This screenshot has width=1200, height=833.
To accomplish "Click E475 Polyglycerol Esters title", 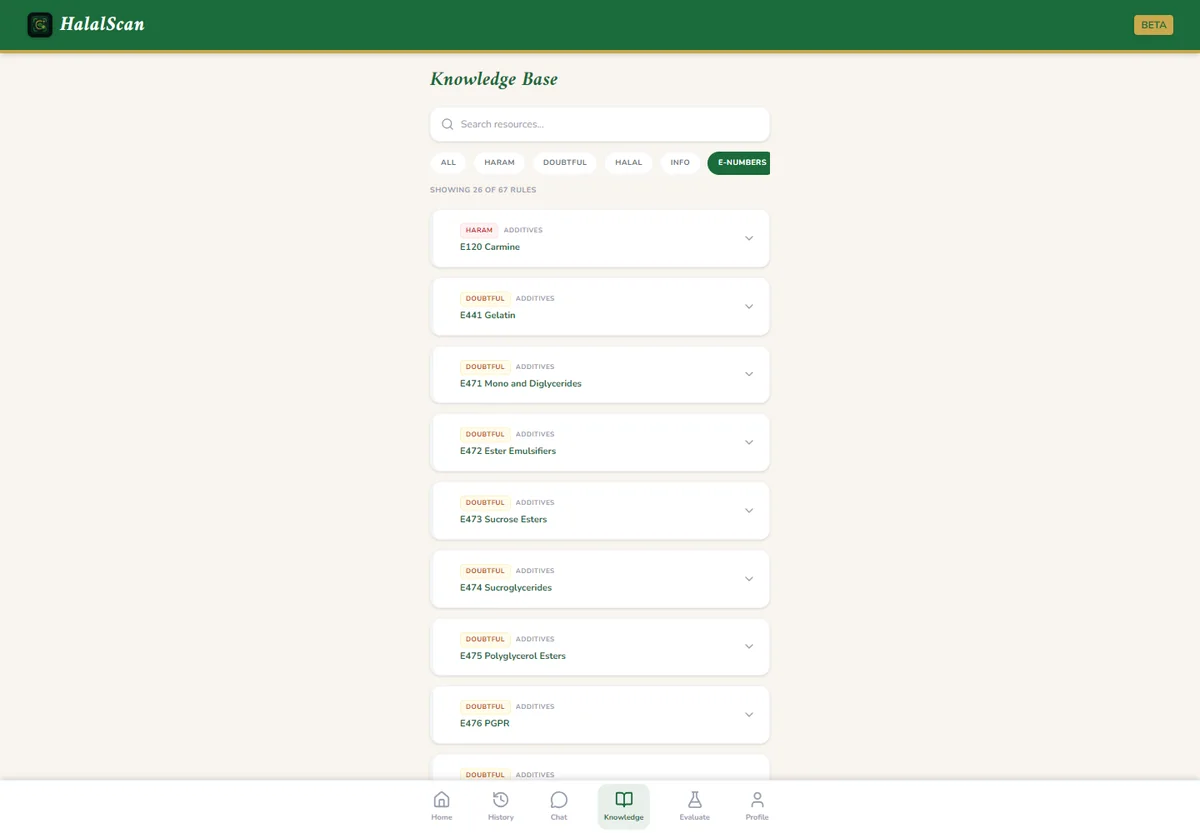I will [x=513, y=656].
